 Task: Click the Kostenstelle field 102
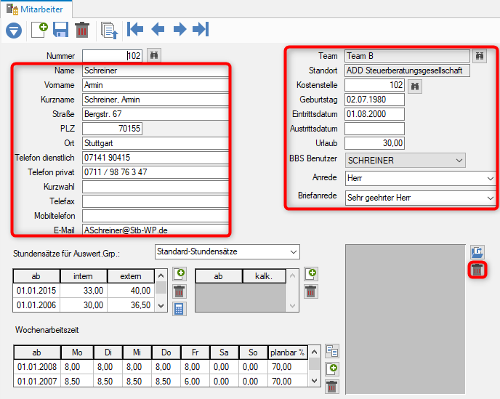(375, 85)
